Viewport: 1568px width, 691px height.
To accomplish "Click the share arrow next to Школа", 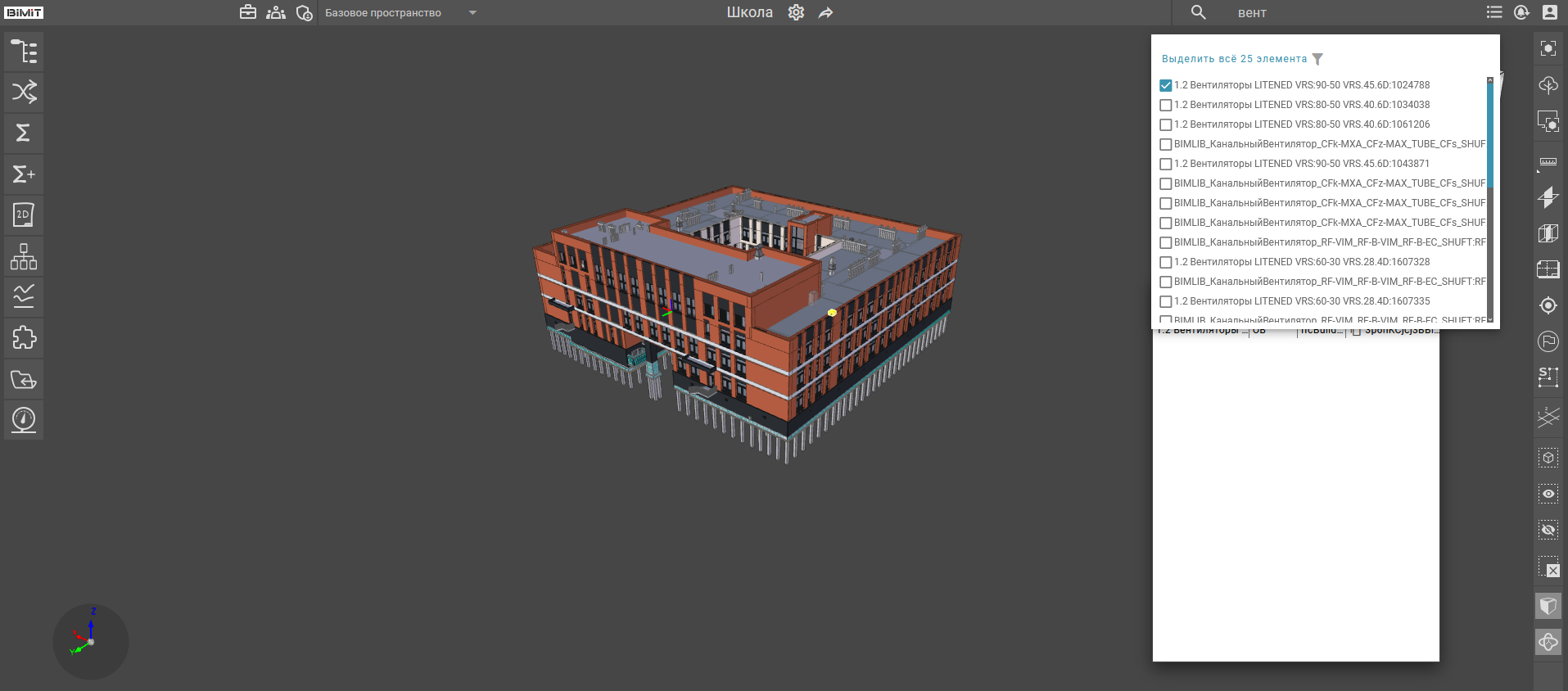I will (825, 13).
